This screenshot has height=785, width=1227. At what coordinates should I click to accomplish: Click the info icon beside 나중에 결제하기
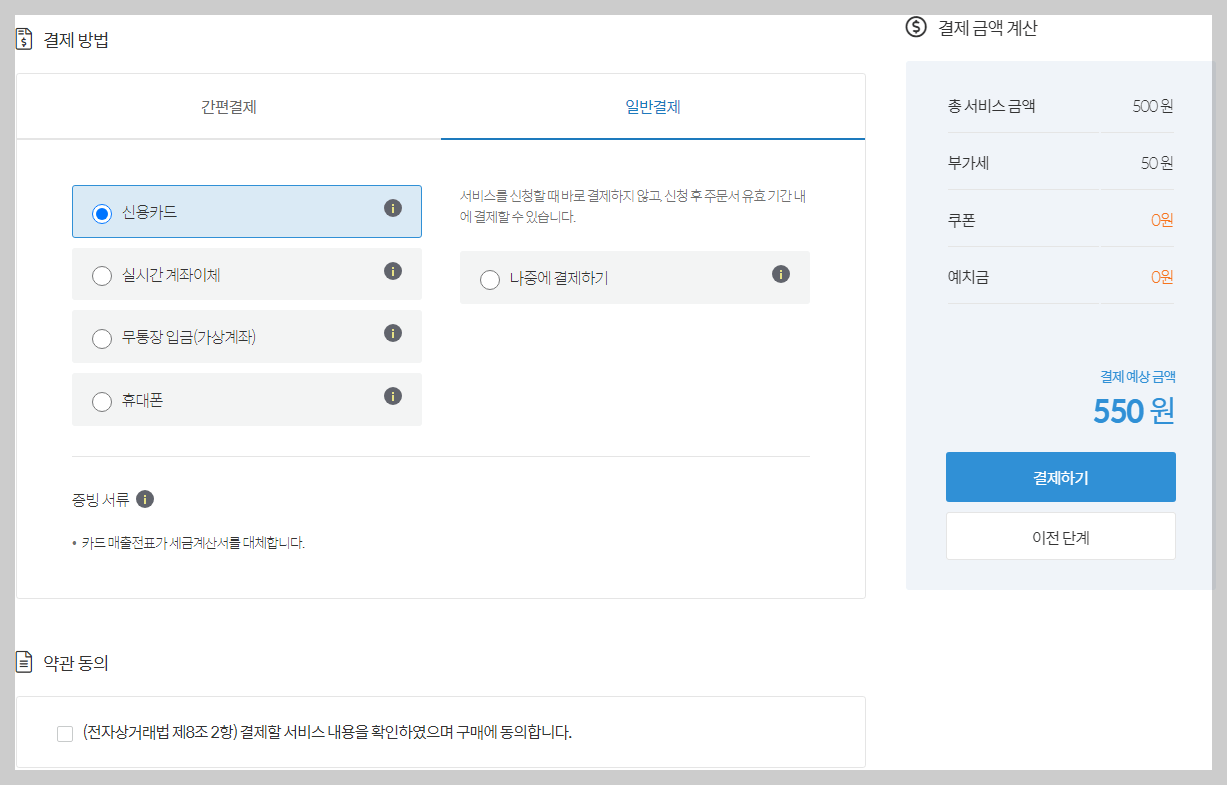click(x=781, y=277)
